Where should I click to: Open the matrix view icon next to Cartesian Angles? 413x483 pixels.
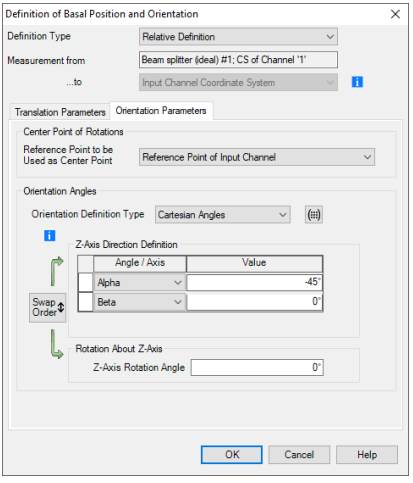pos(314,215)
